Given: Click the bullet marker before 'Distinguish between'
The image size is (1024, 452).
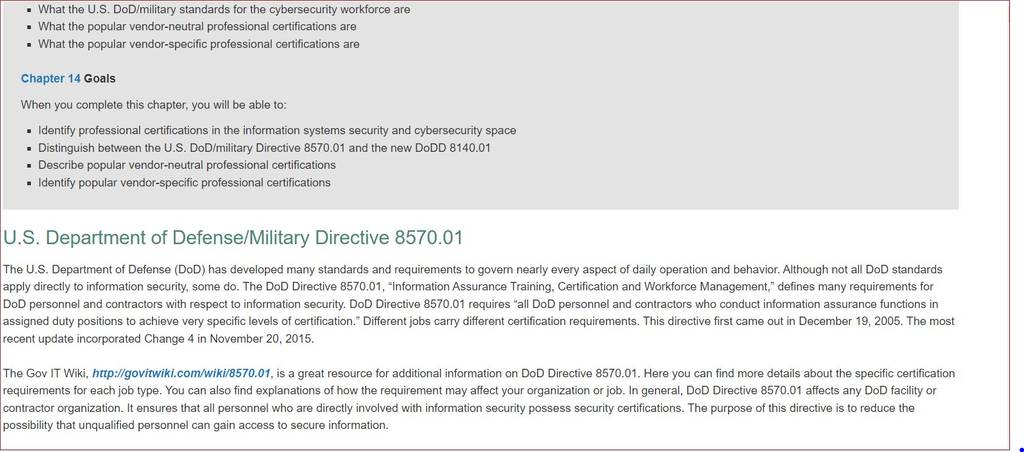Looking at the screenshot, I should [30, 148].
